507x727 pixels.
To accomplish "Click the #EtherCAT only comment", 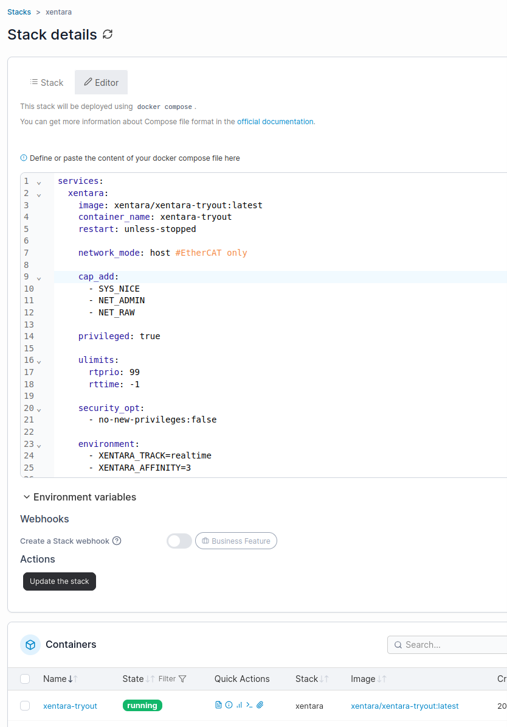I will (211, 253).
